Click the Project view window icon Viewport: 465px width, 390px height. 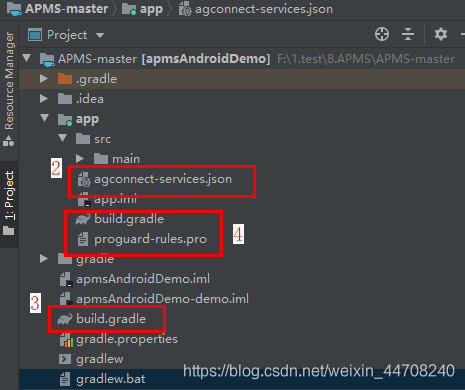pos(35,35)
